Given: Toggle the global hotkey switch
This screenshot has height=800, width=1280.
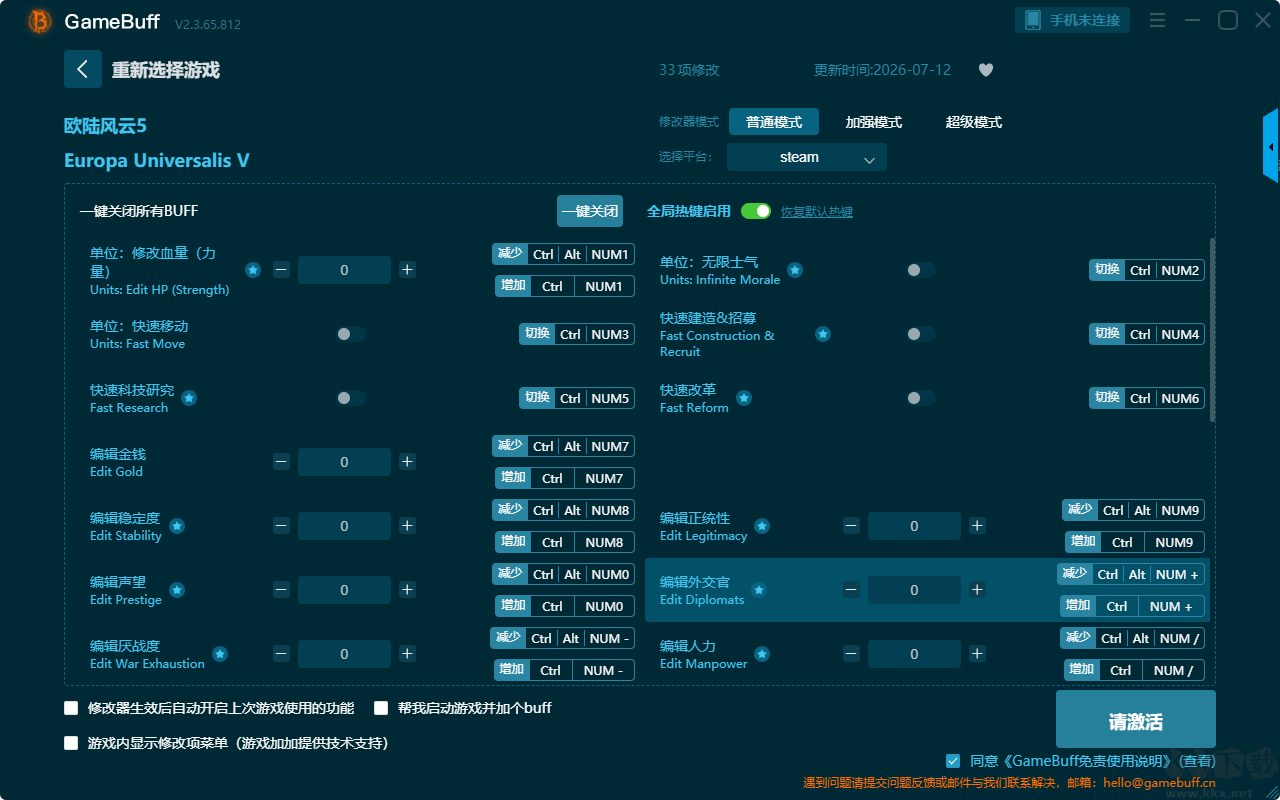Looking at the screenshot, I should 756,211.
